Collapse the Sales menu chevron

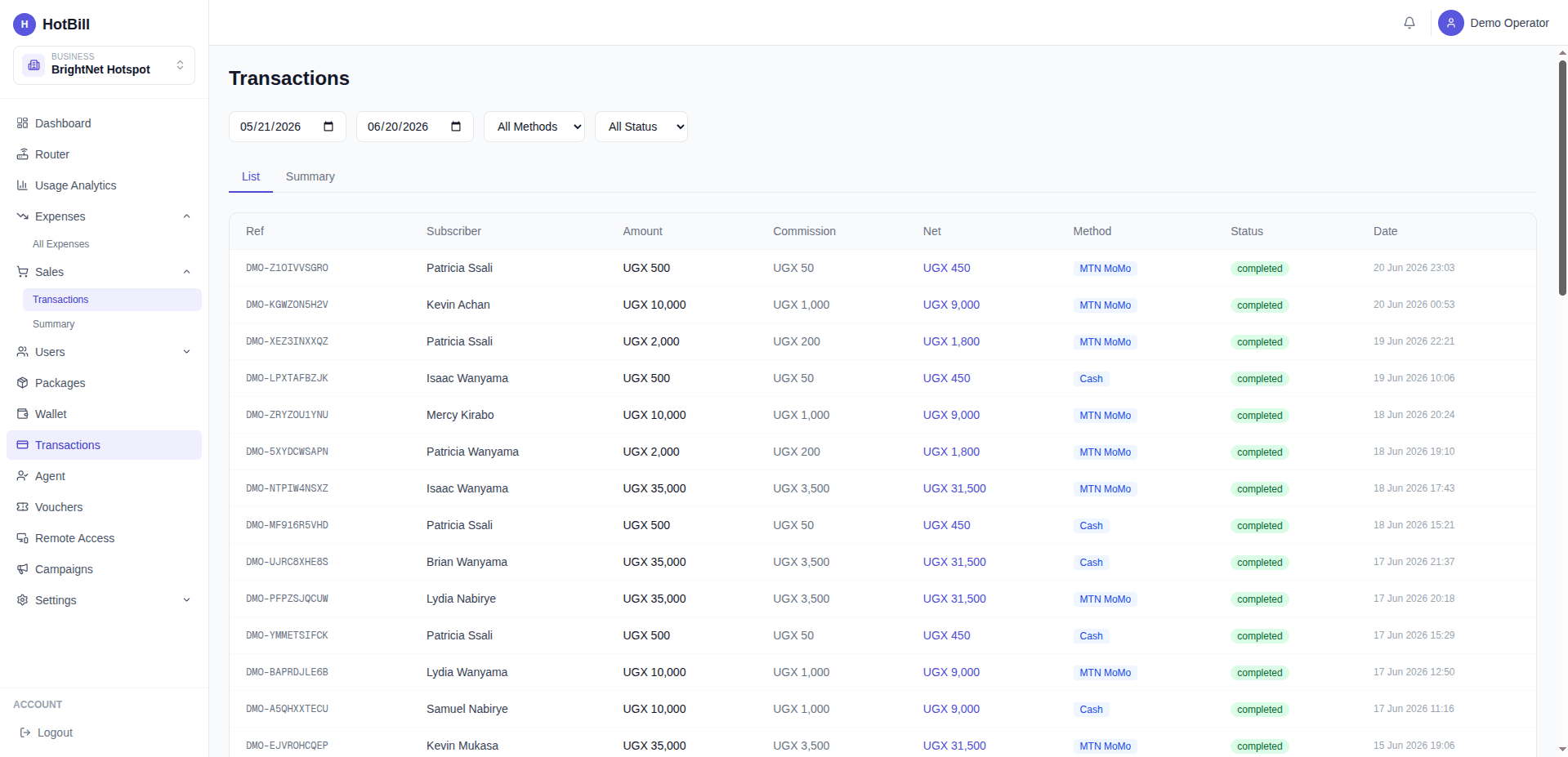pos(186,272)
